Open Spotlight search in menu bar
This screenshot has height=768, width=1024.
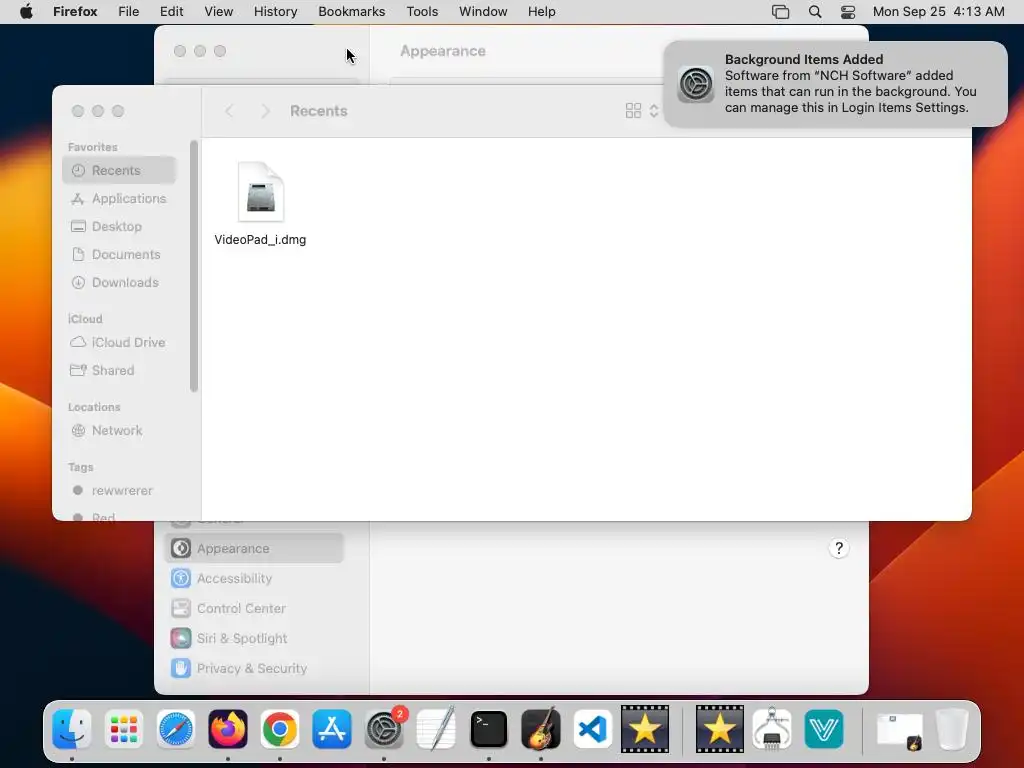click(815, 12)
